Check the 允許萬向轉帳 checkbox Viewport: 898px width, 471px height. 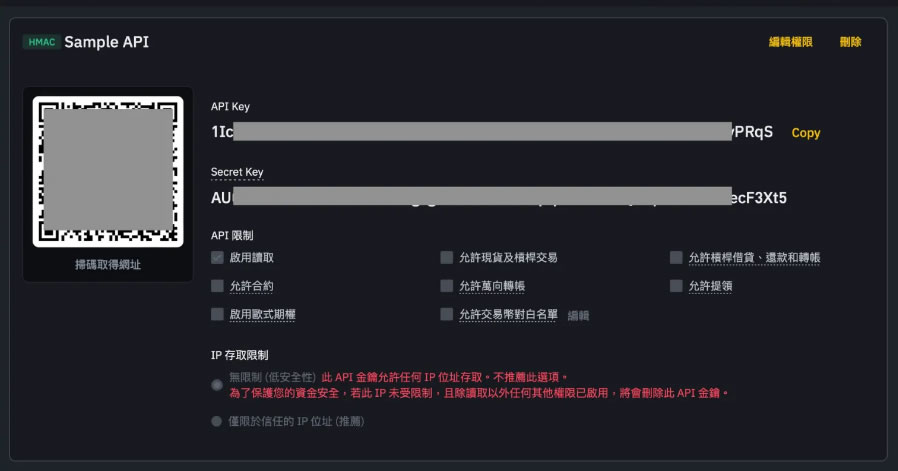(446, 286)
